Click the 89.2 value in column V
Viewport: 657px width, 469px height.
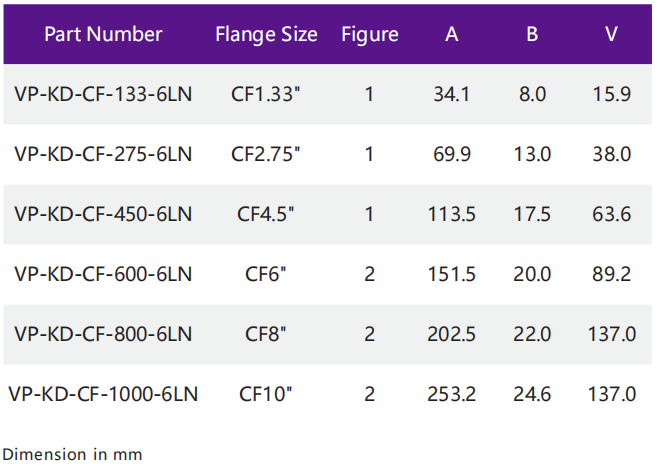pyautogui.click(x=611, y=274)
